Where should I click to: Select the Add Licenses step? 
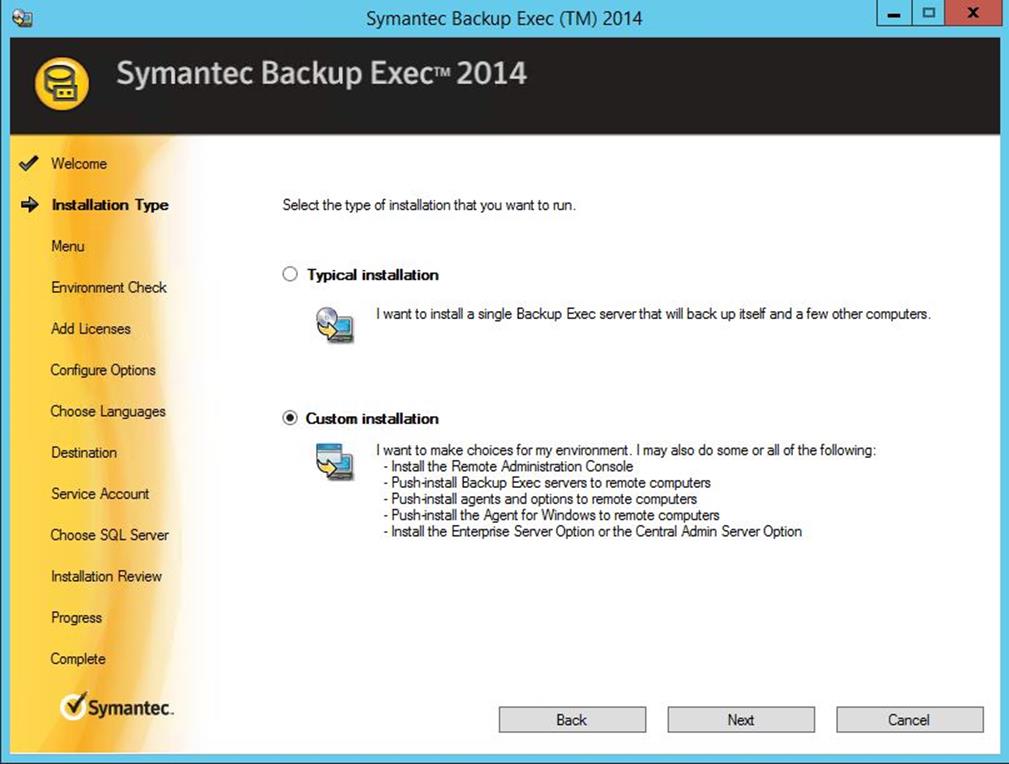coord(91,328)
